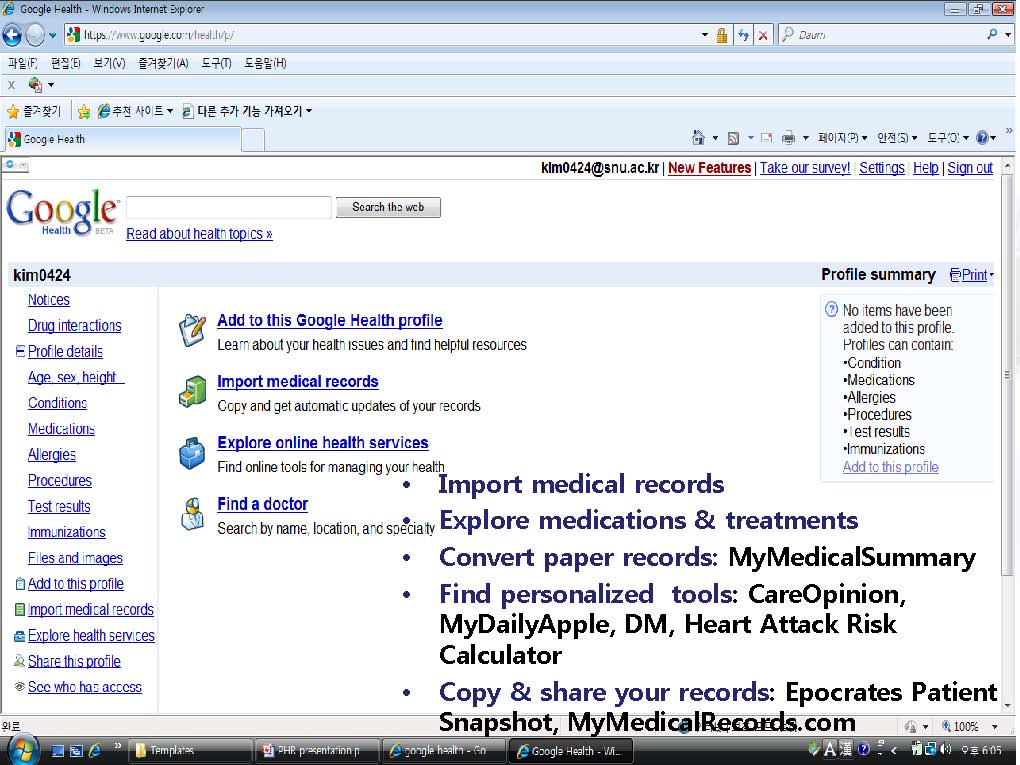Click the volume speaker tray icon

tap(946, 749)
